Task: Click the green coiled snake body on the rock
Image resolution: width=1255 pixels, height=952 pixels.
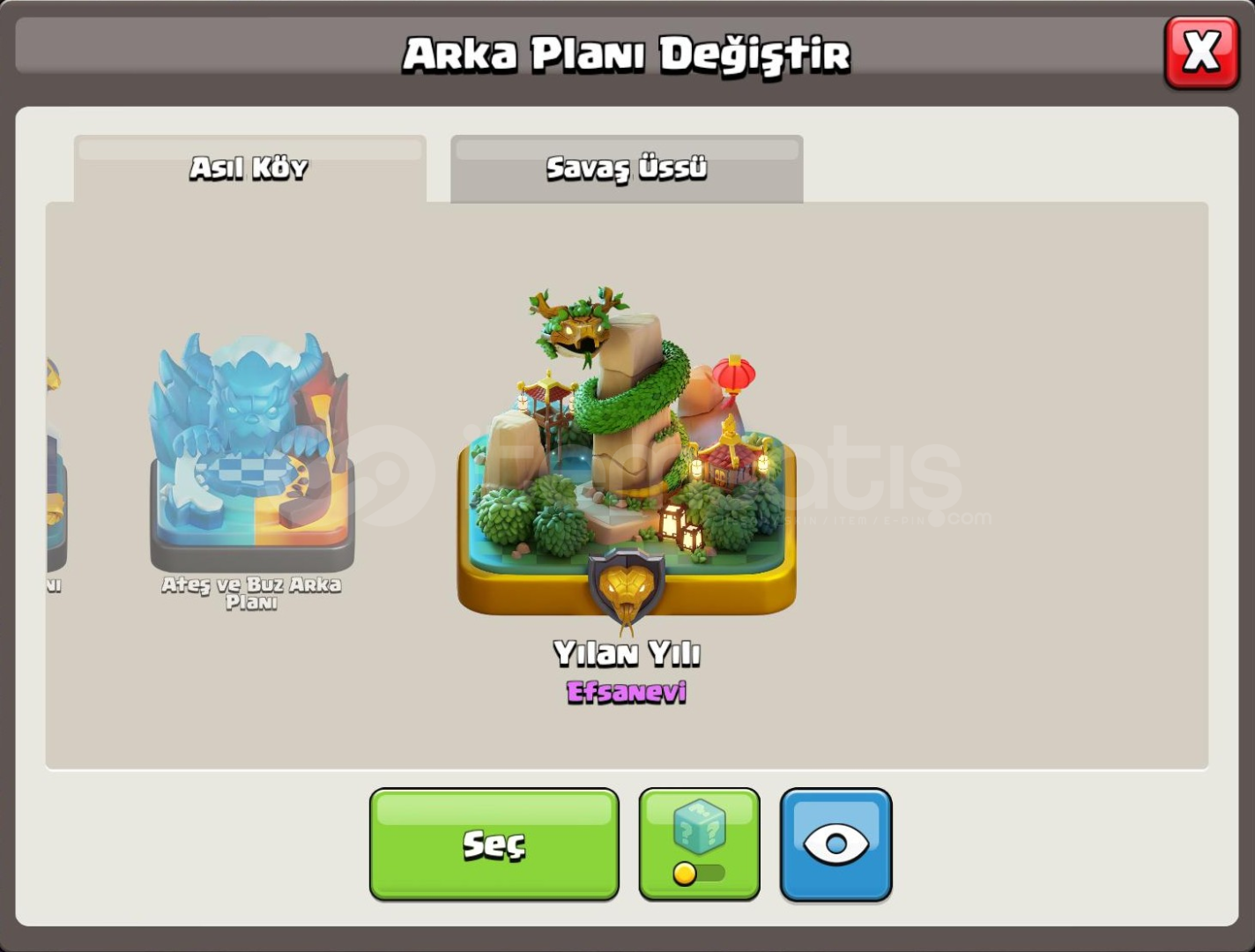Action: click(x=633, y=401)
